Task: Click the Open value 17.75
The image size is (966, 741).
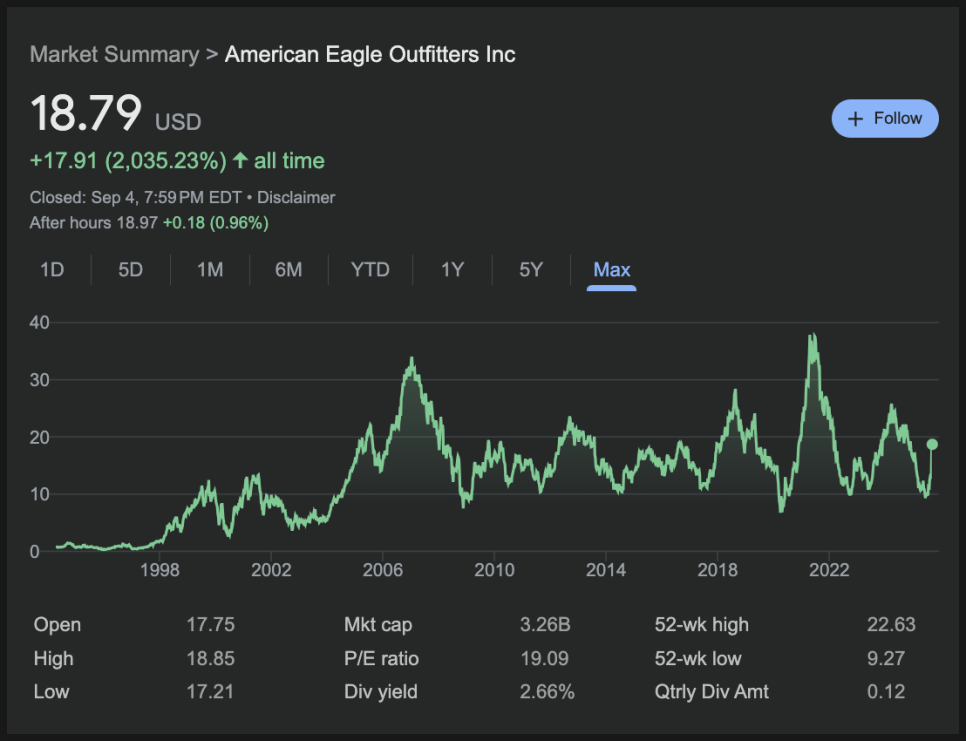Action: pos(211,625)
